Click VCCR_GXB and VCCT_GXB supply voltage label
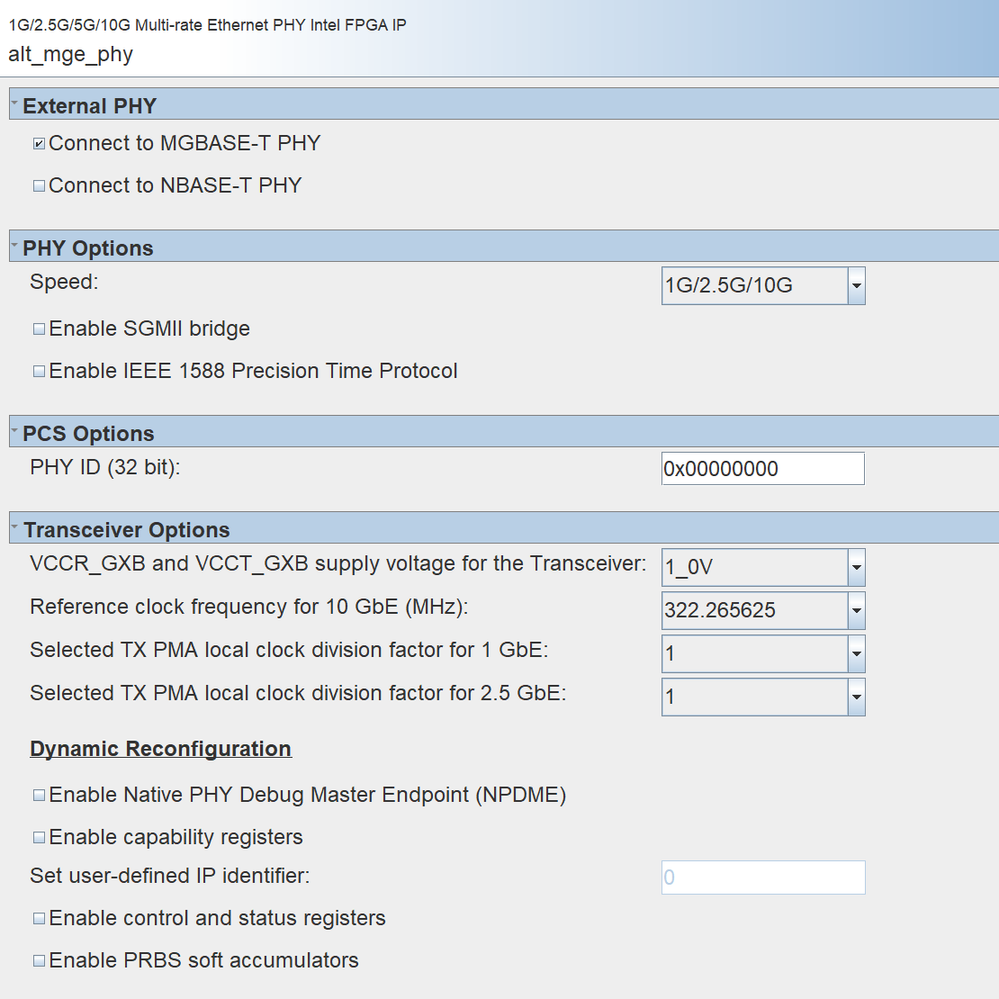This screenshot has height=999, width=999. click(338, 564)
